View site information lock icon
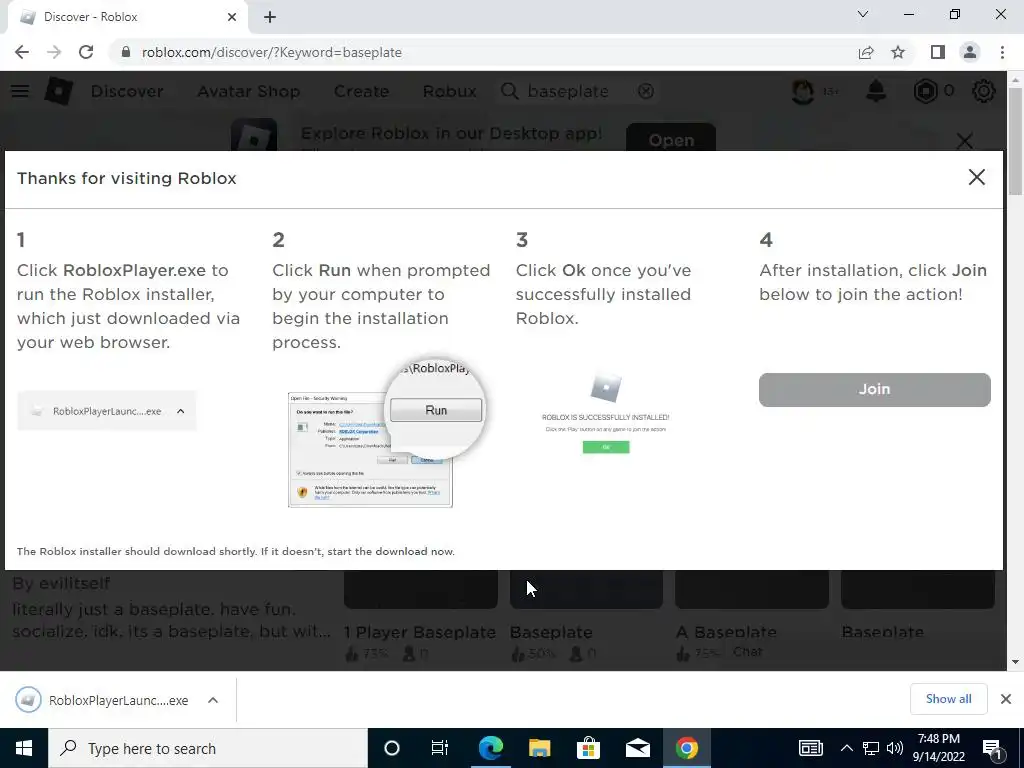 (126, 52)
